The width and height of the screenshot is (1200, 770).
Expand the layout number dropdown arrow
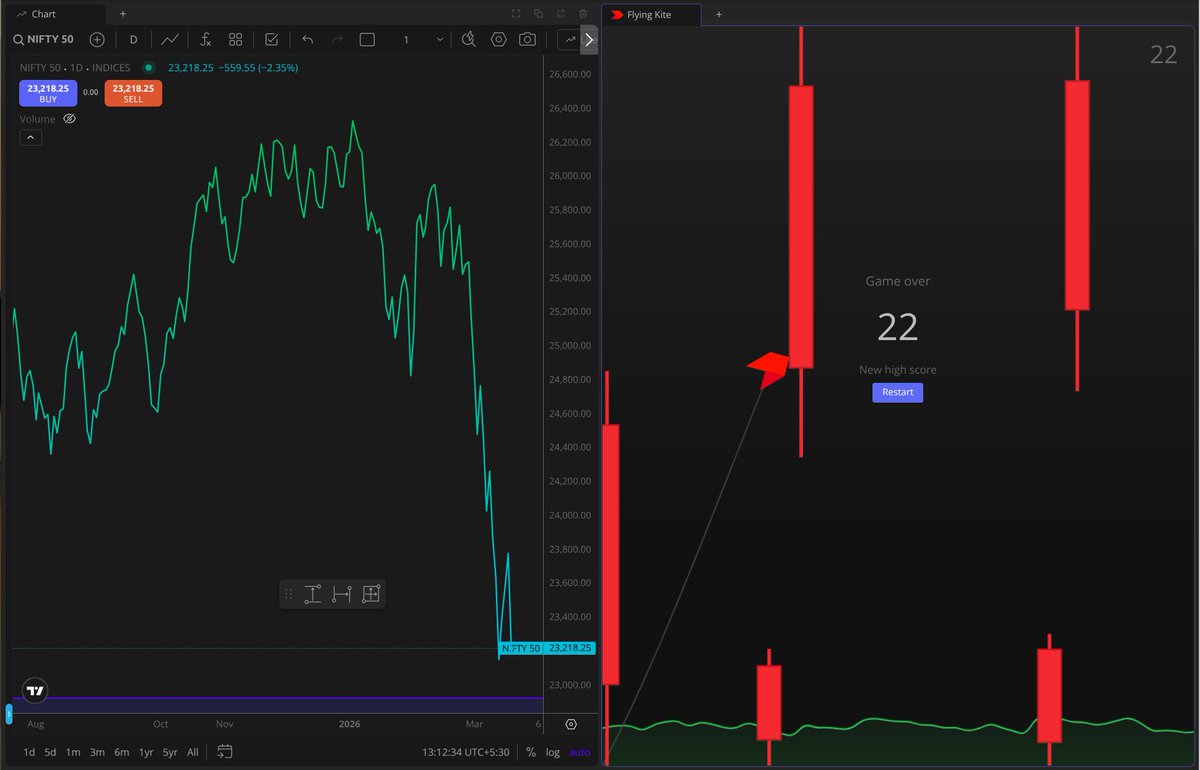(439, 40)
